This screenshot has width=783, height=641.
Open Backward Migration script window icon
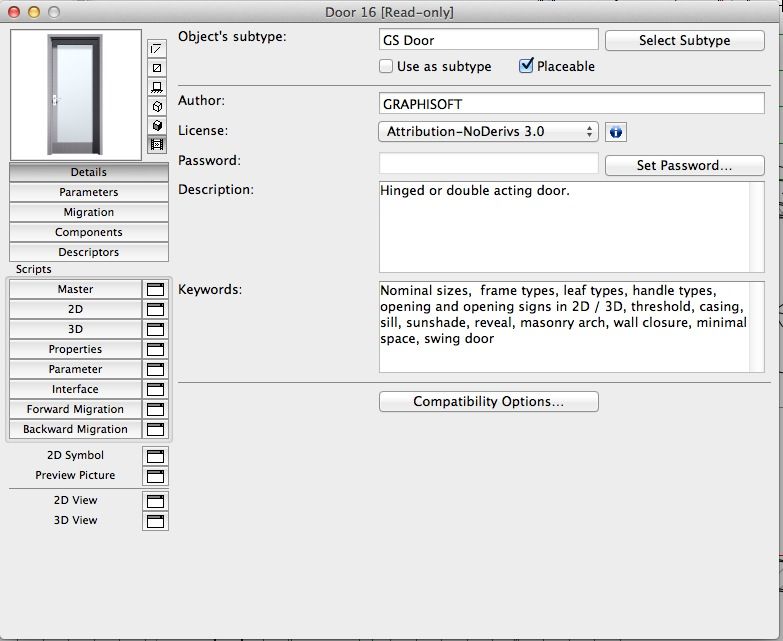(155, 429)
